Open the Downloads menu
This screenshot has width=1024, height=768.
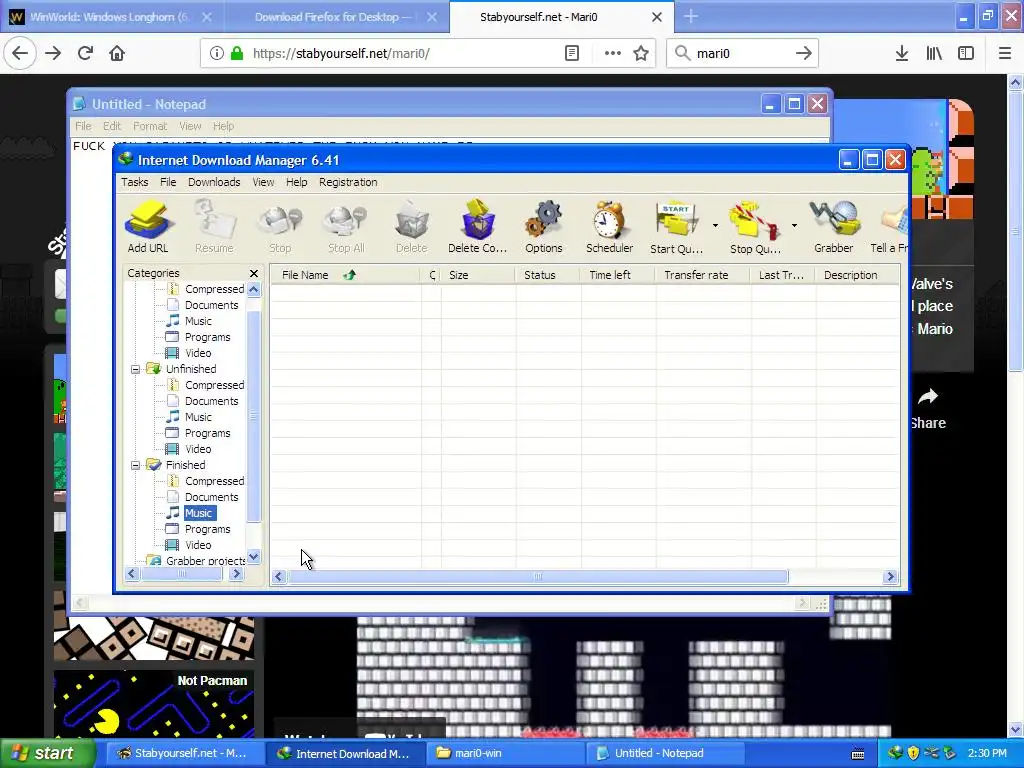214,182
